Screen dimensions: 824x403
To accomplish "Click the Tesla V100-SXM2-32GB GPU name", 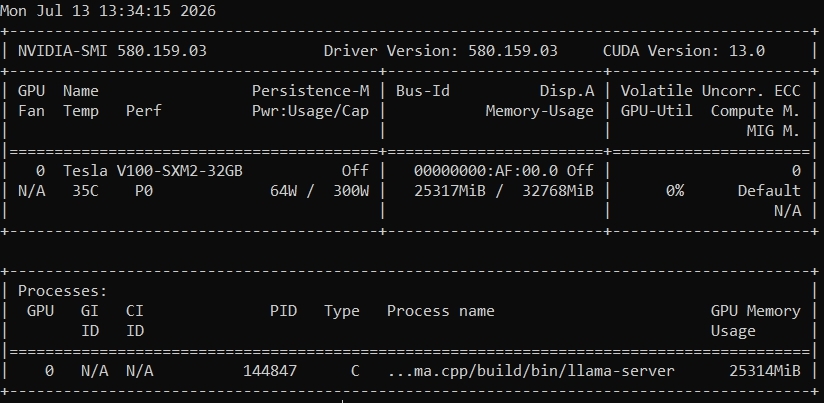I will (153, 171).
